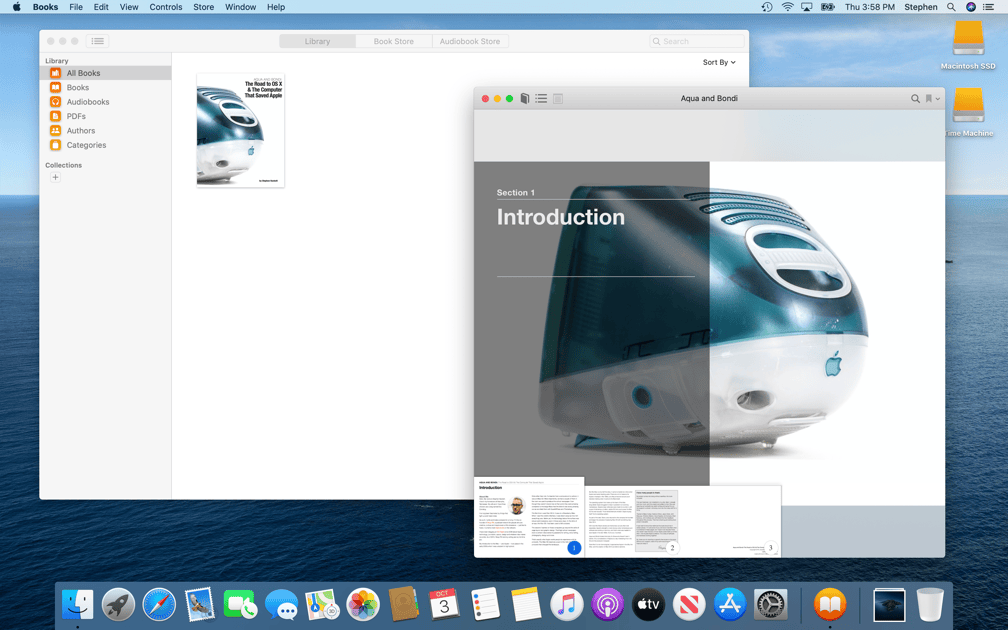Open the Store menu
The image size is (1008, 630).
point(204,7)
